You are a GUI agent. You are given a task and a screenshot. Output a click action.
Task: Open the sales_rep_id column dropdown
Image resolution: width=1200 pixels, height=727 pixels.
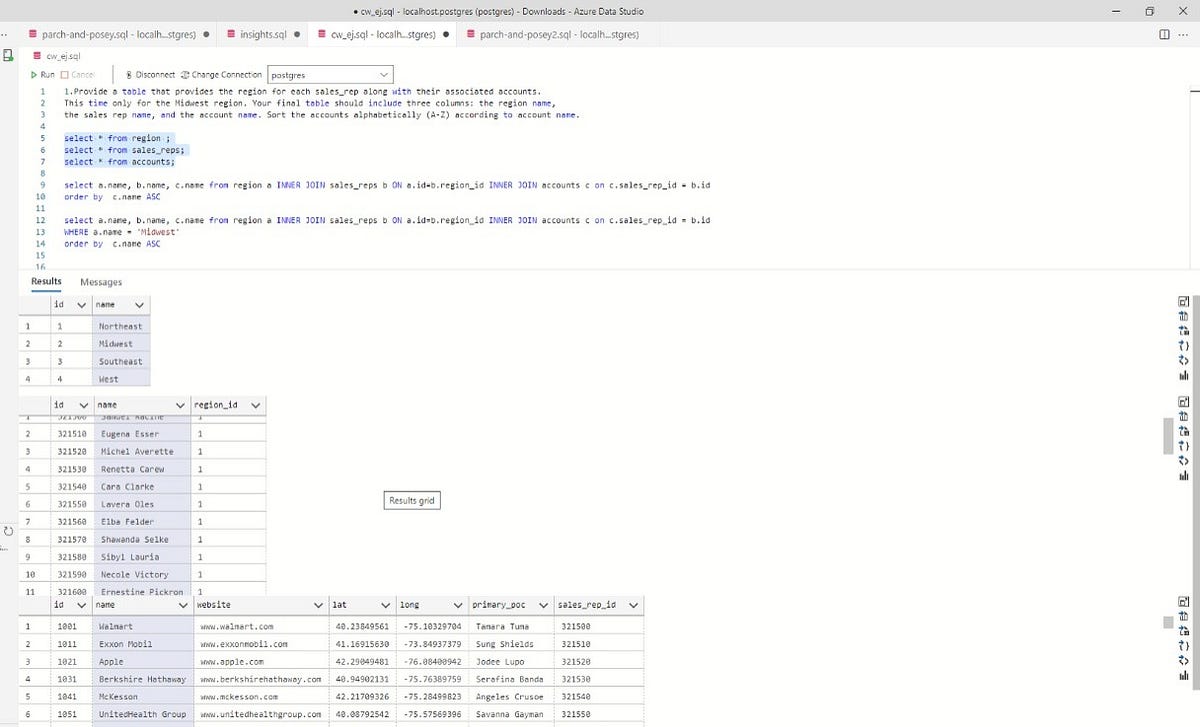[632, 605]
